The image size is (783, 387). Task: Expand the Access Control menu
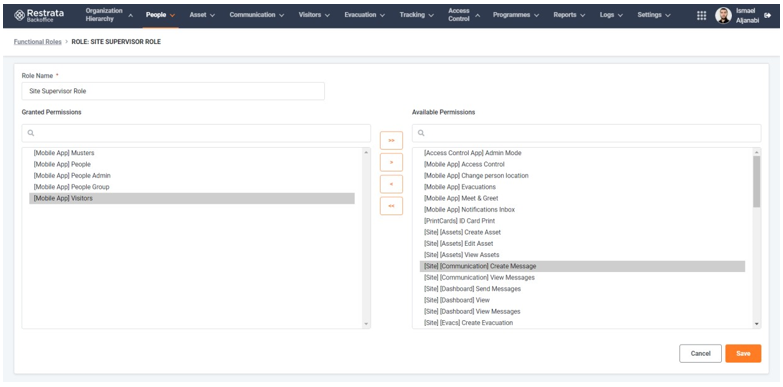pos(464,15)
